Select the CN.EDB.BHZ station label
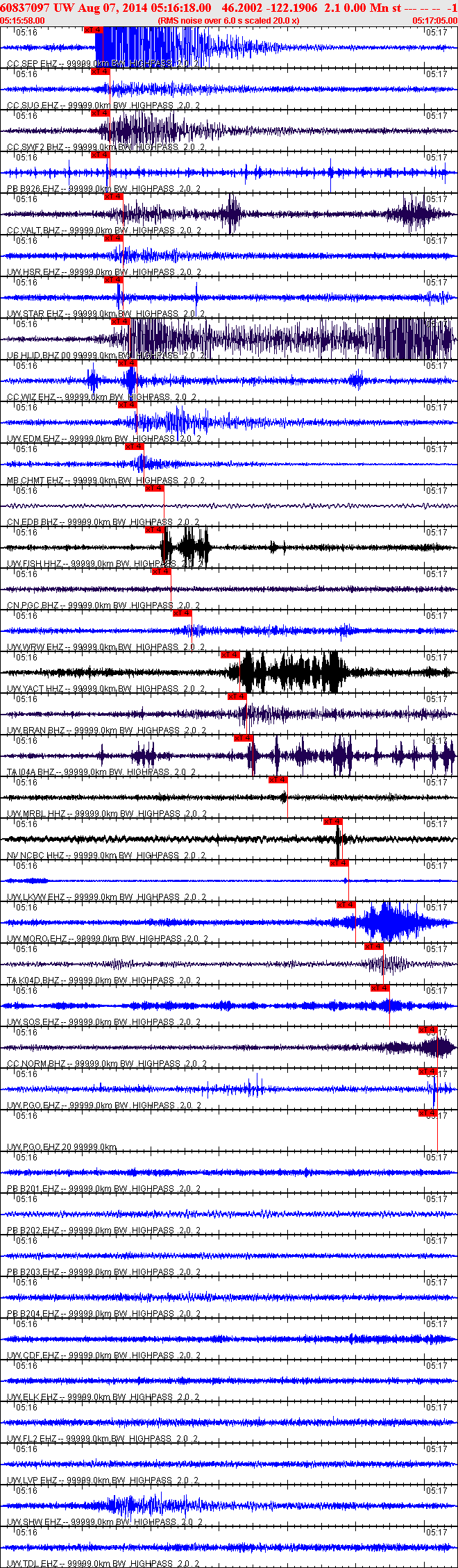Image resolution: width=458 pixels, height=1568 pixels. coord(103,522)
